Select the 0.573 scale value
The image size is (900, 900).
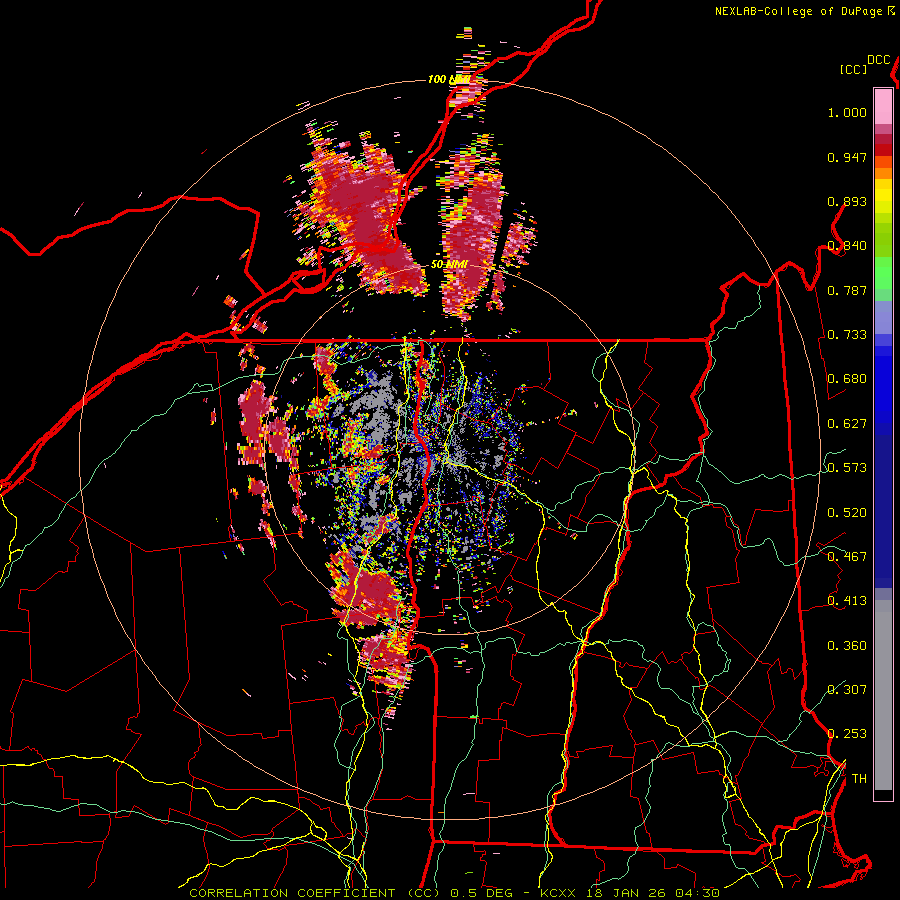tap(847, 468)
